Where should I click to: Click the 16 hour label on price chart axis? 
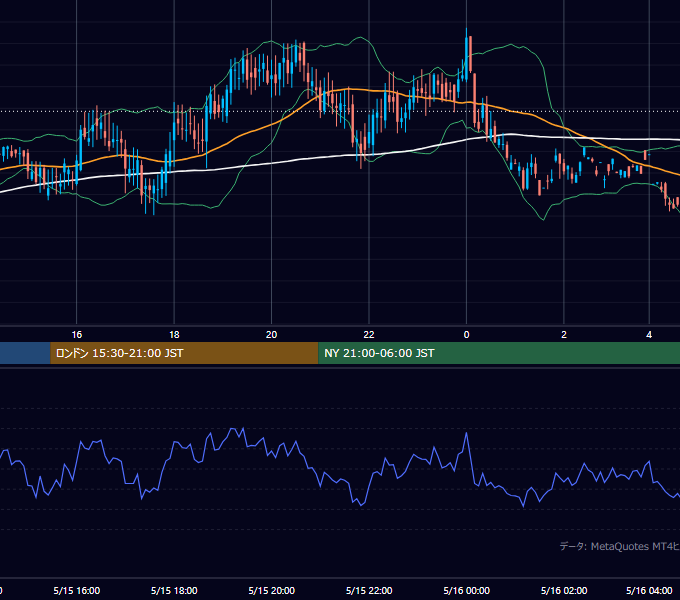tap(77, 335)
